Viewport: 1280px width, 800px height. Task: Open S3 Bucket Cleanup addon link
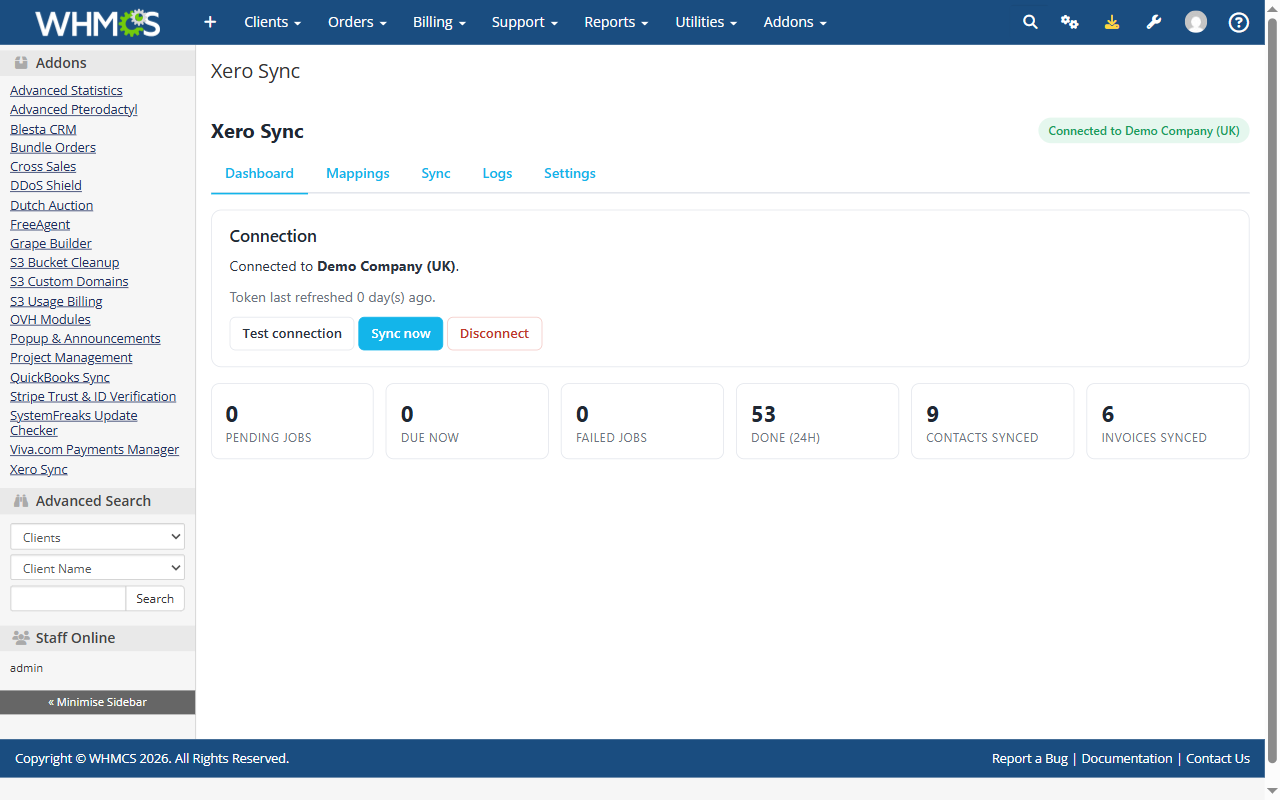coord(65,262)
